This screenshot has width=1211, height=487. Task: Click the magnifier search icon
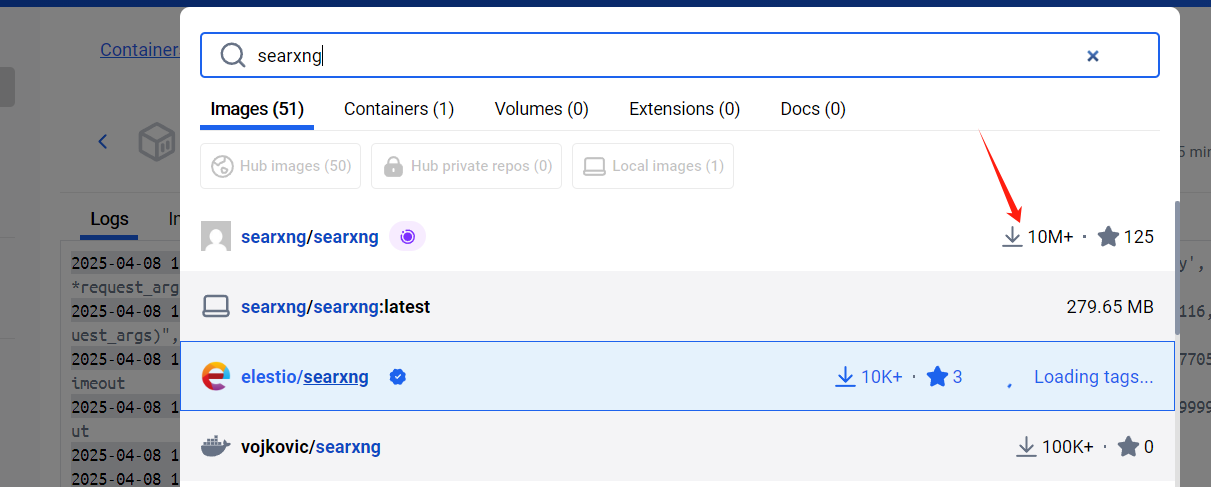pos(233,56)
